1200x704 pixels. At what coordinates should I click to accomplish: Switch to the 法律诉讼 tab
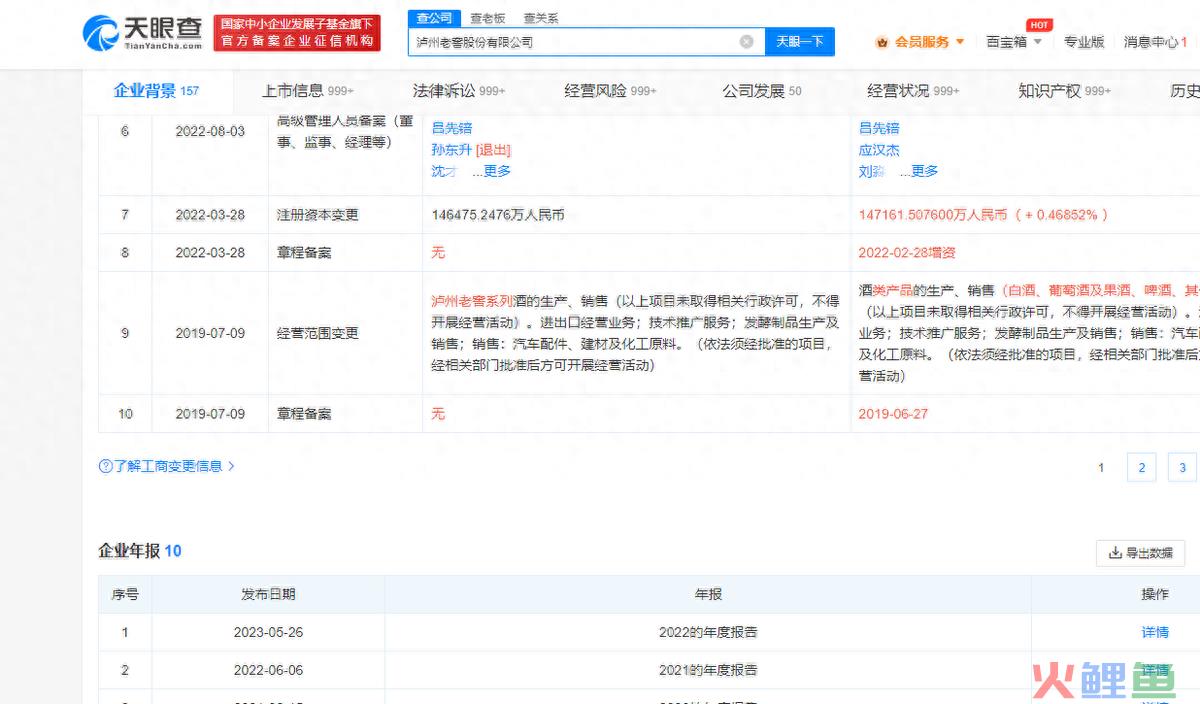coord(459,91)
